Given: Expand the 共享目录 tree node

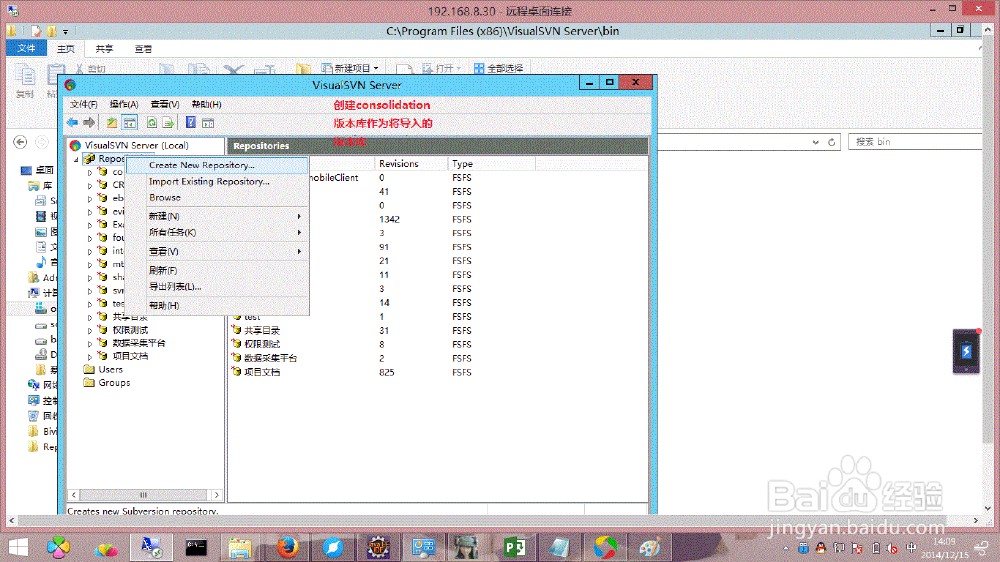Looking at the screenshot, I should tap(90, 317).
